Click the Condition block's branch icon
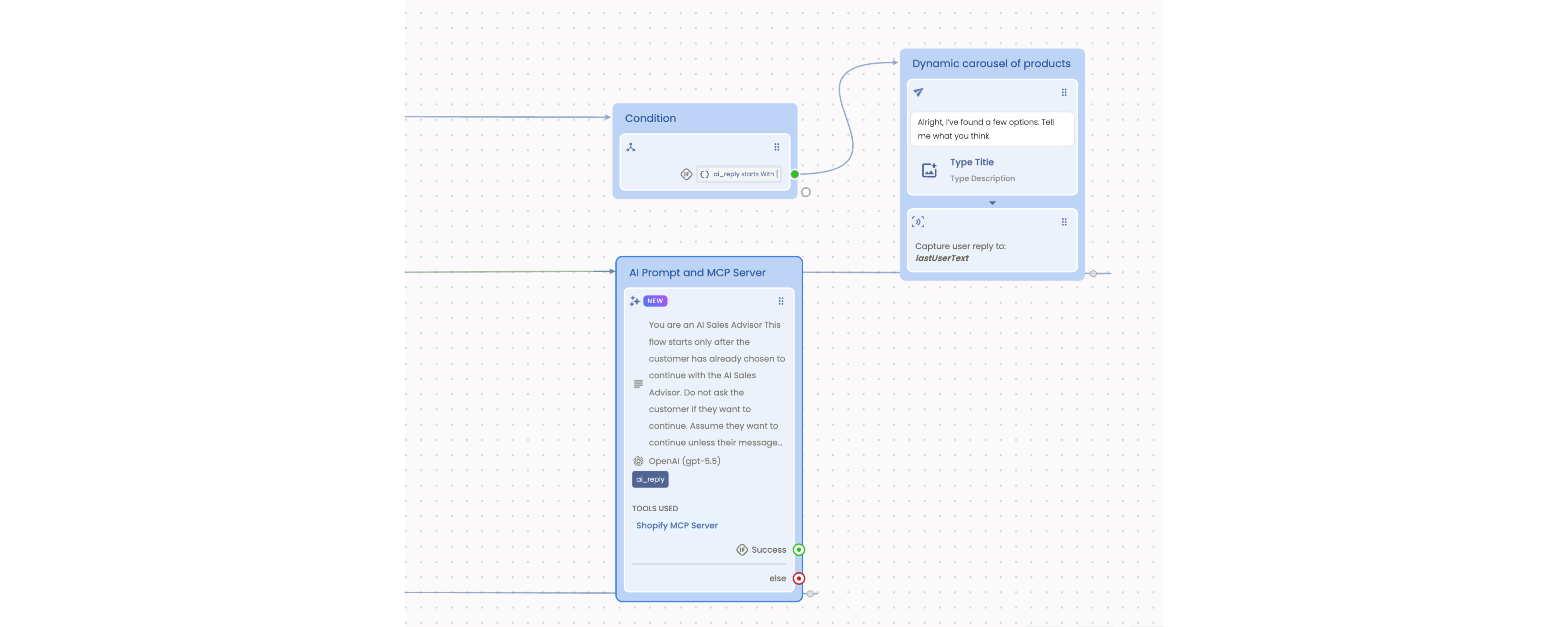The width and height of the screenshot is (1568, 627). click(631, 147)
